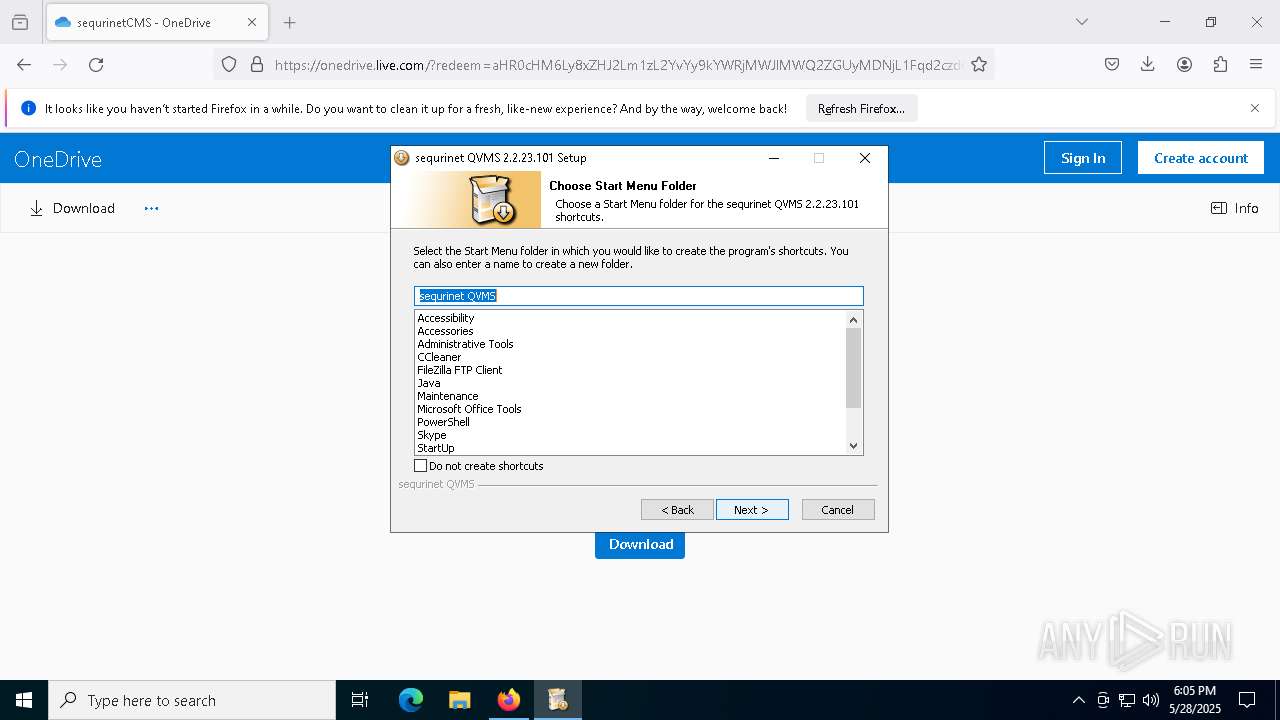Screen dimensions: 1280x720
Task: Minimize the setup wizard window
Action: tap(774, 158)
